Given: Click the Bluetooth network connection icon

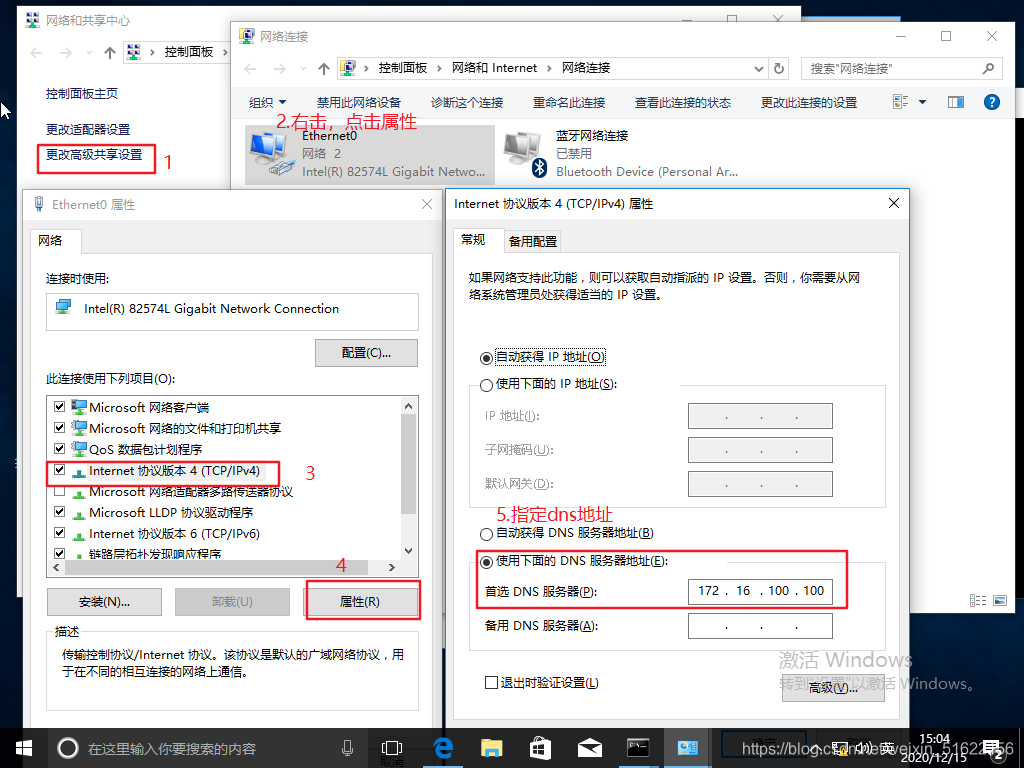Looking at the screenshot, I should coord(525,154).
